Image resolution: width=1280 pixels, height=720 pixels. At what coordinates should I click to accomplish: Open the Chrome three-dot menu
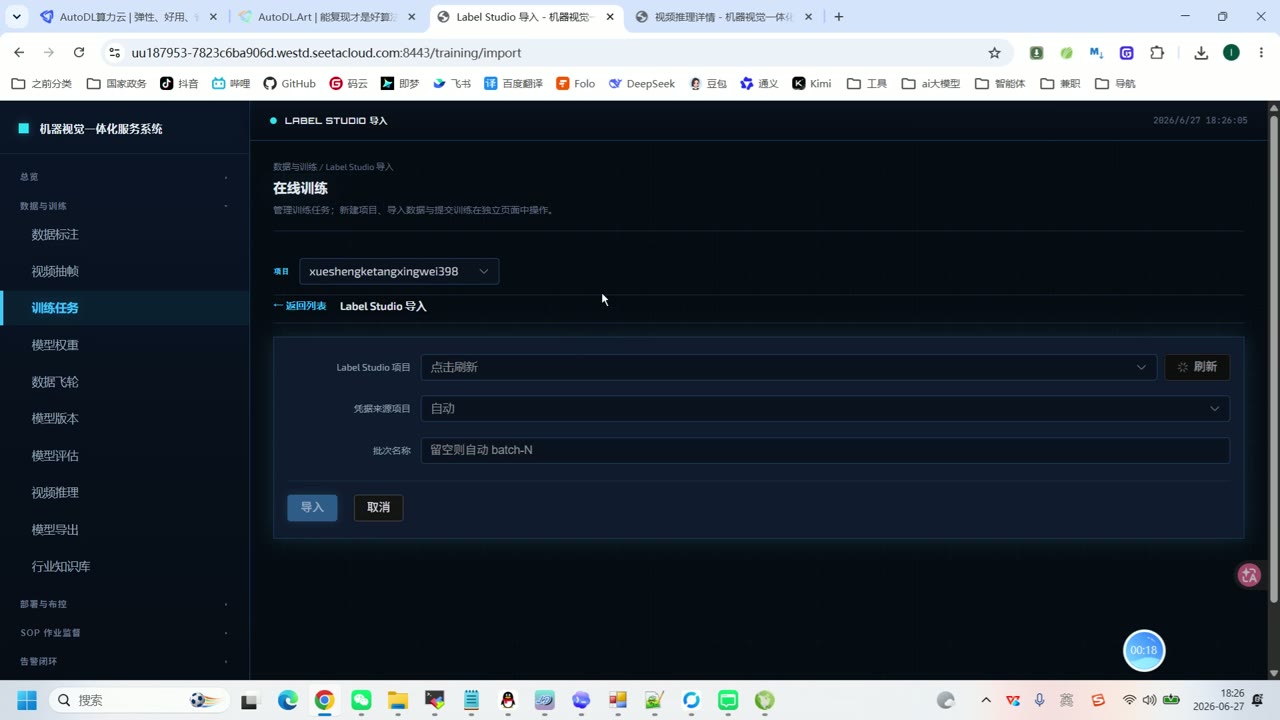click(x=1260, y=53)
